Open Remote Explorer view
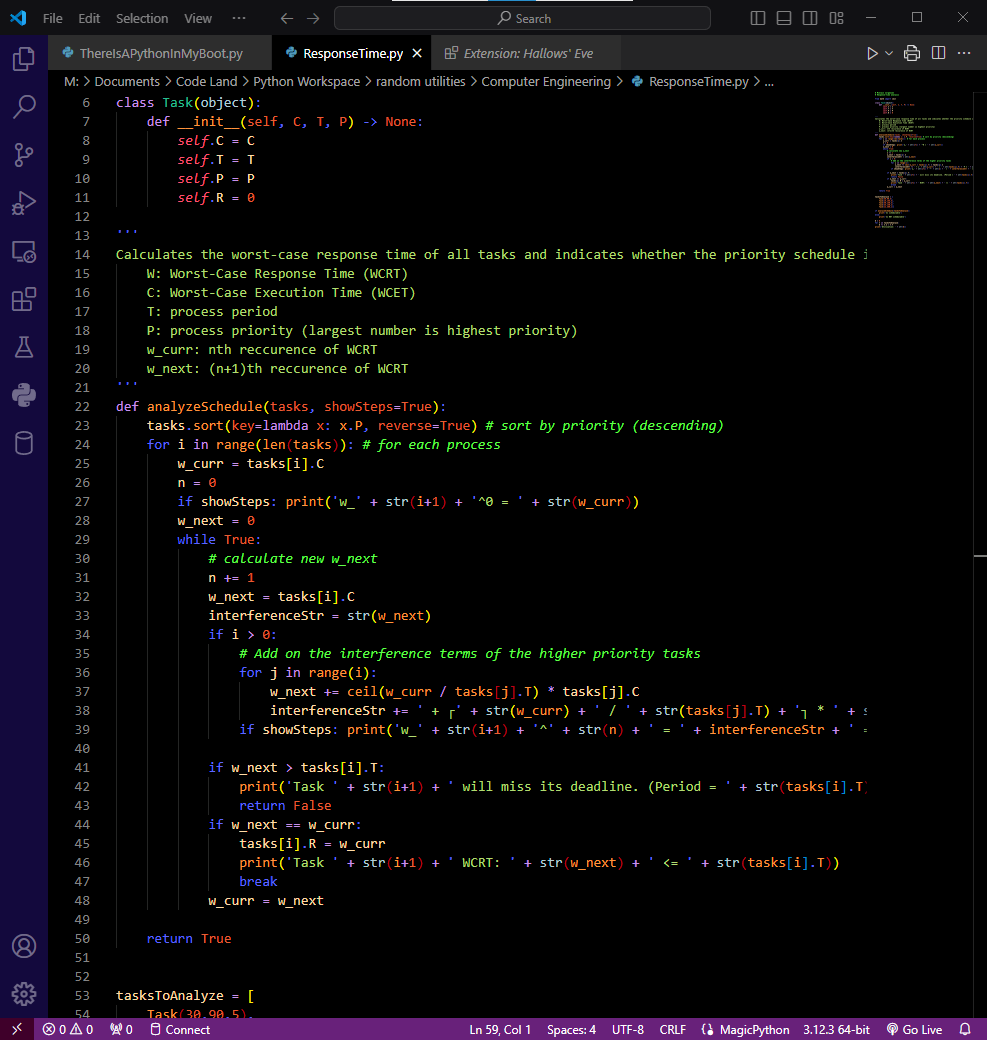 pyautogui.click(x=24, y=251)
